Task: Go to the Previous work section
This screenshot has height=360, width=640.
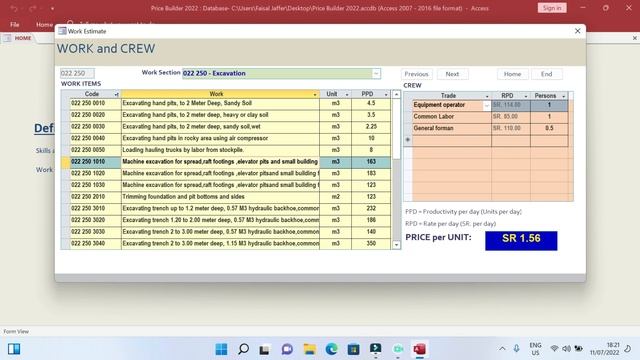Action: [x=416, y=74]
